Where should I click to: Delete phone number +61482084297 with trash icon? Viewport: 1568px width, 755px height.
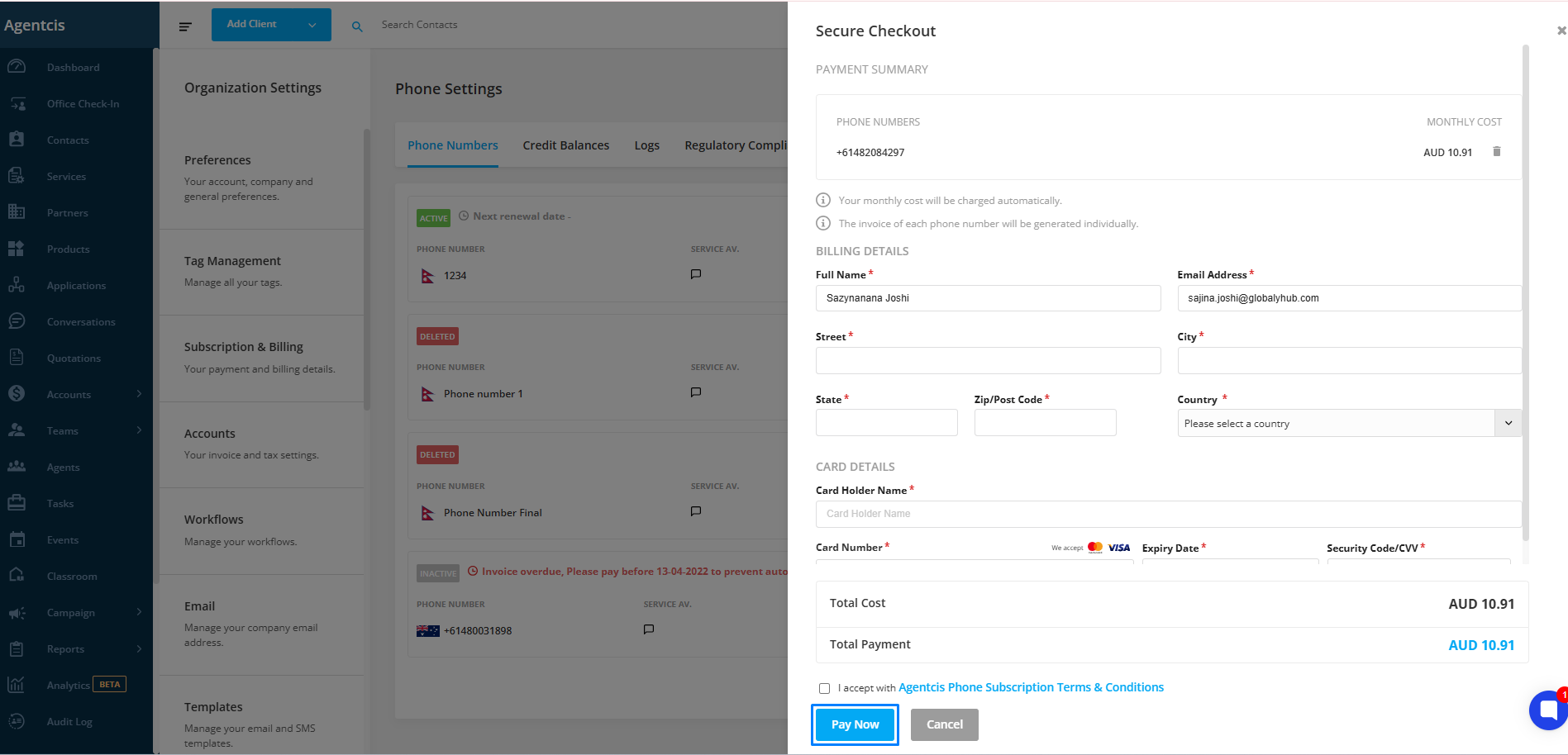[x=1496, y=152]
